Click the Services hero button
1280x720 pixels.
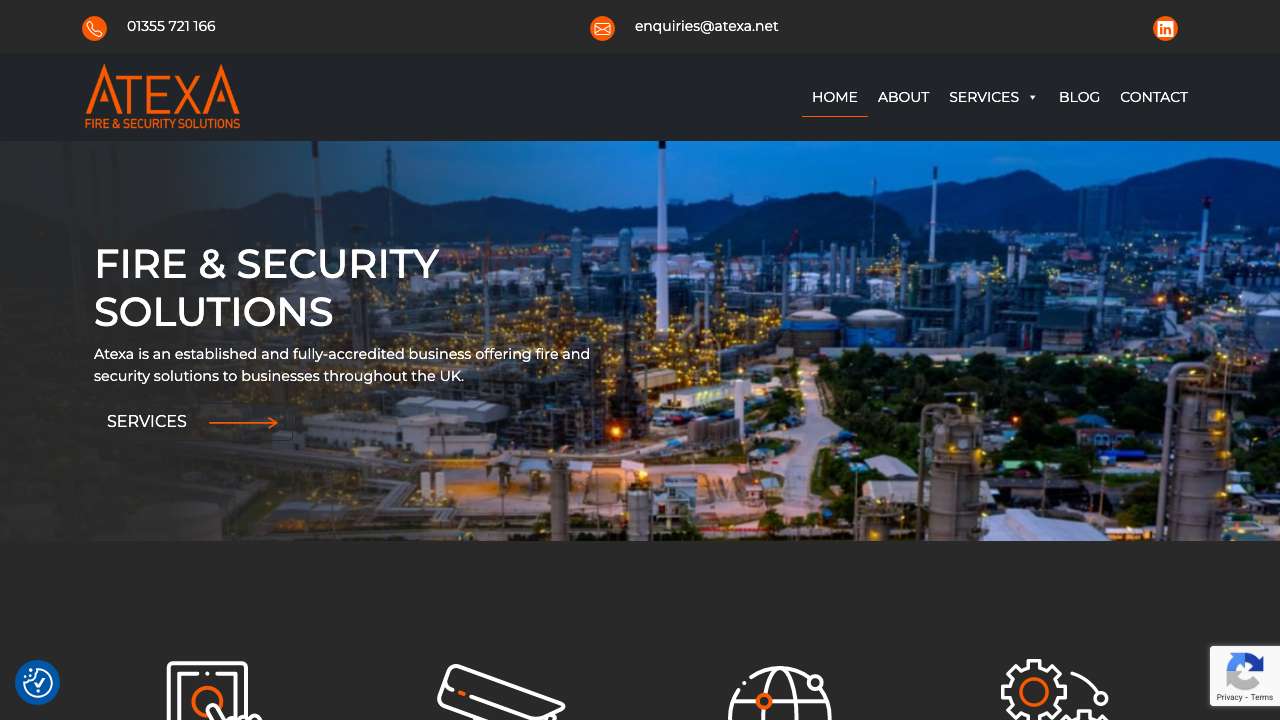193,422
